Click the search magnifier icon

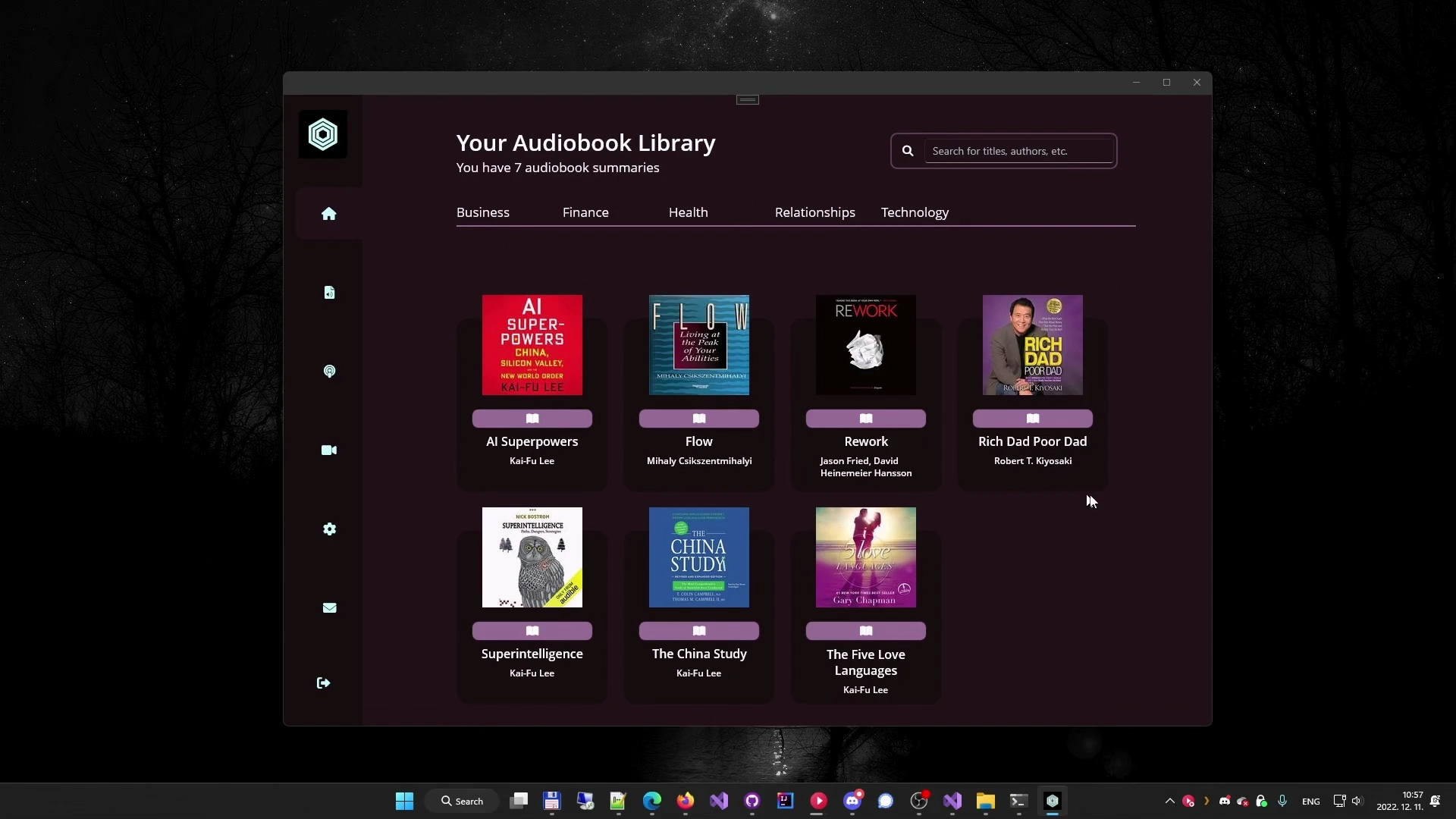click(x=908, y=151)
